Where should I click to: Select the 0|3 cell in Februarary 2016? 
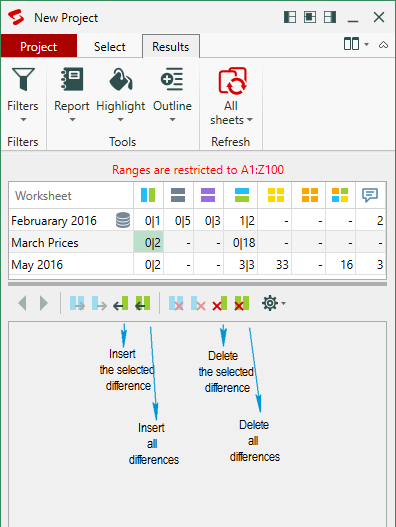pyautogui.click(x=209, y=220)
